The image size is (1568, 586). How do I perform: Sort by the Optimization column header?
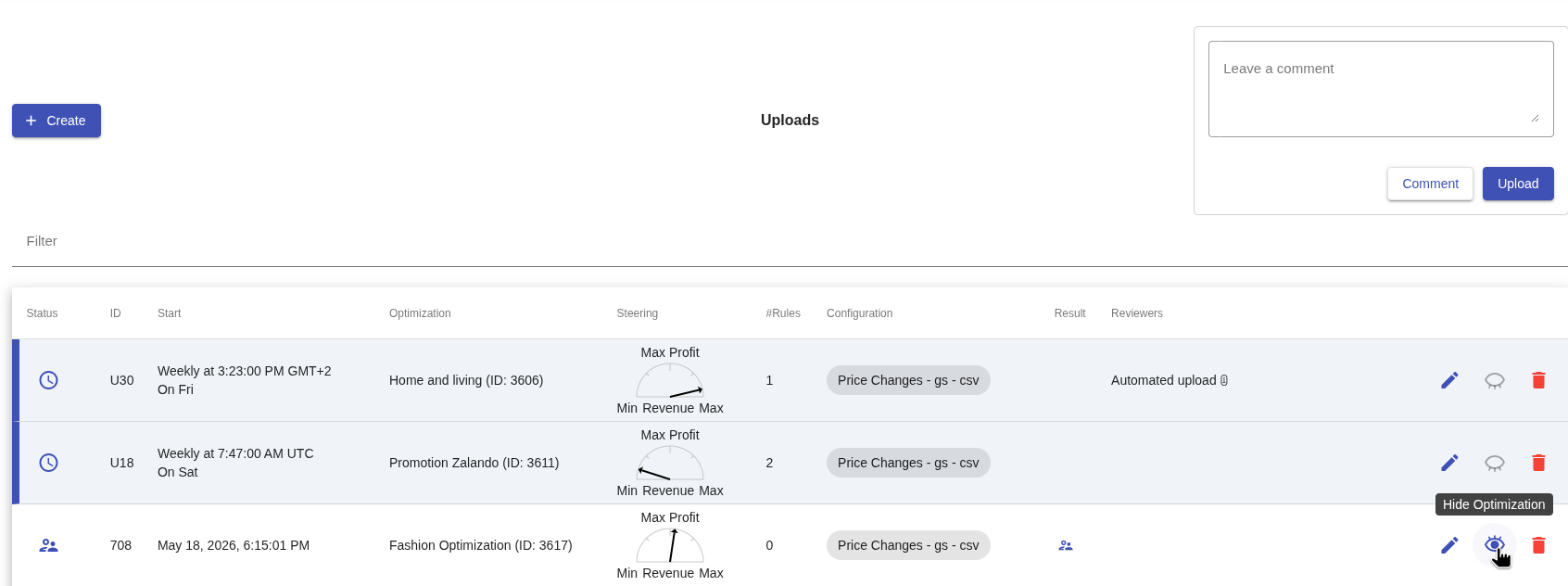click(x=420, y=313)
